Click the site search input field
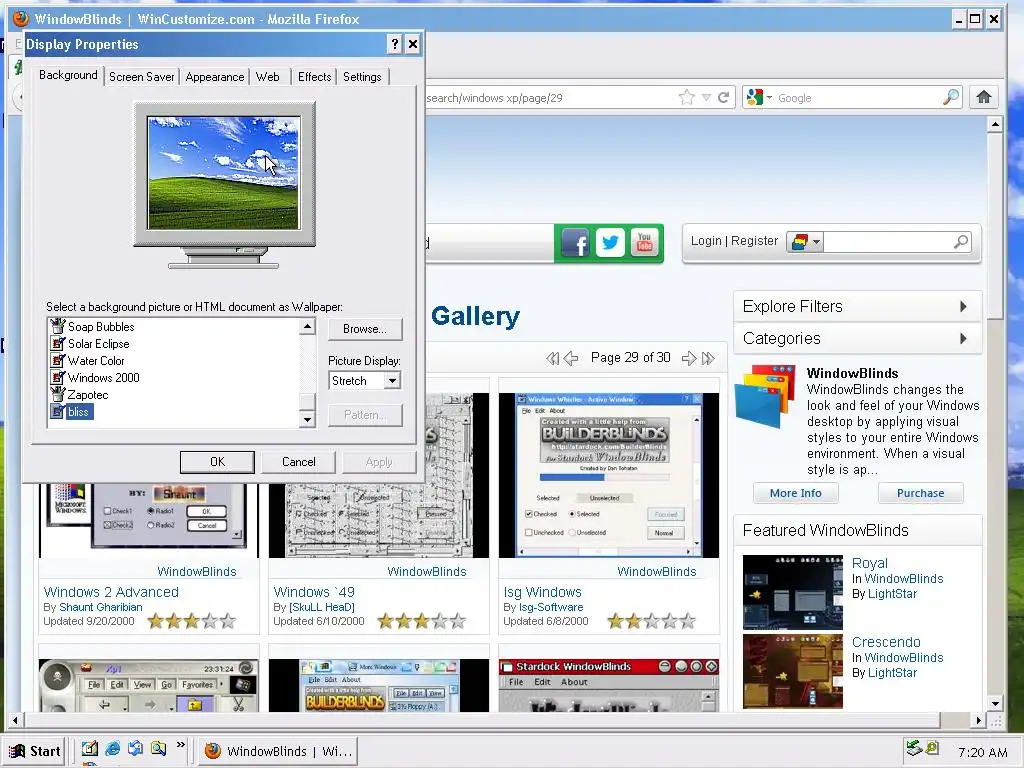Screen dimensions: 1024x768 click(x=888, y=242)
